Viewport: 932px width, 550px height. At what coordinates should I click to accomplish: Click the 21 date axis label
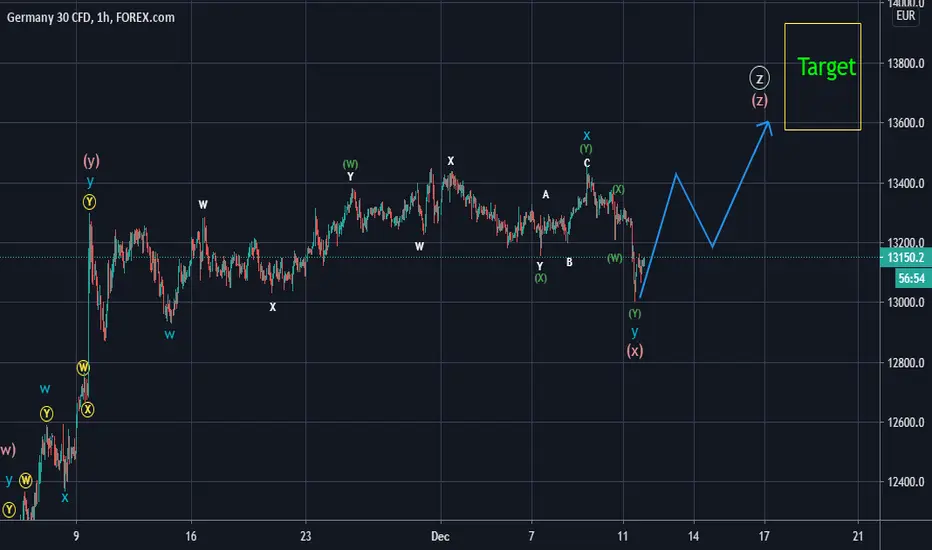(x=858, y=536)
